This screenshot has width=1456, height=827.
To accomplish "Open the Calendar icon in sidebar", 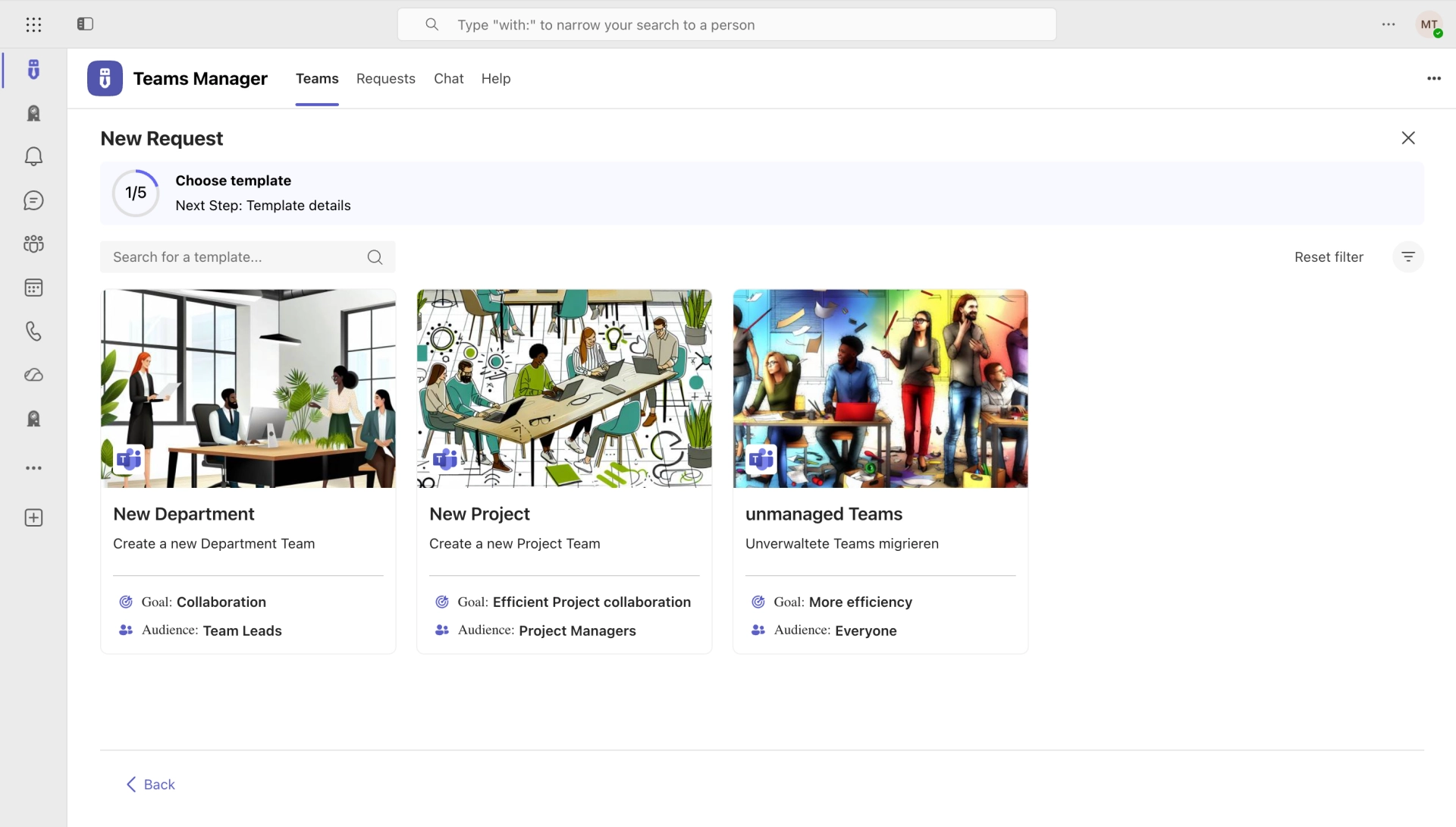I will click(x=33, y=288).
